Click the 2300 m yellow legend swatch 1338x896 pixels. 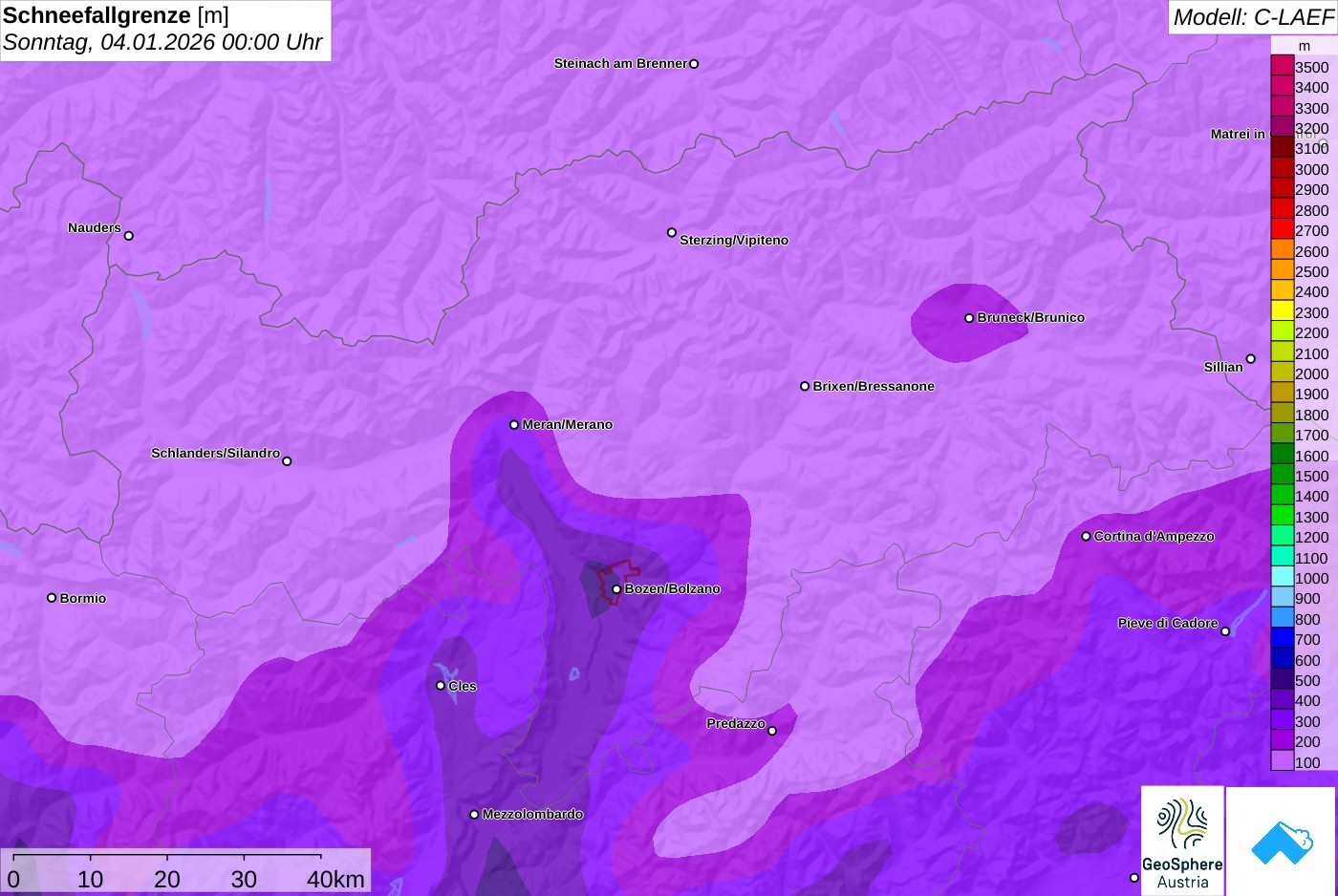(1282, 311)
